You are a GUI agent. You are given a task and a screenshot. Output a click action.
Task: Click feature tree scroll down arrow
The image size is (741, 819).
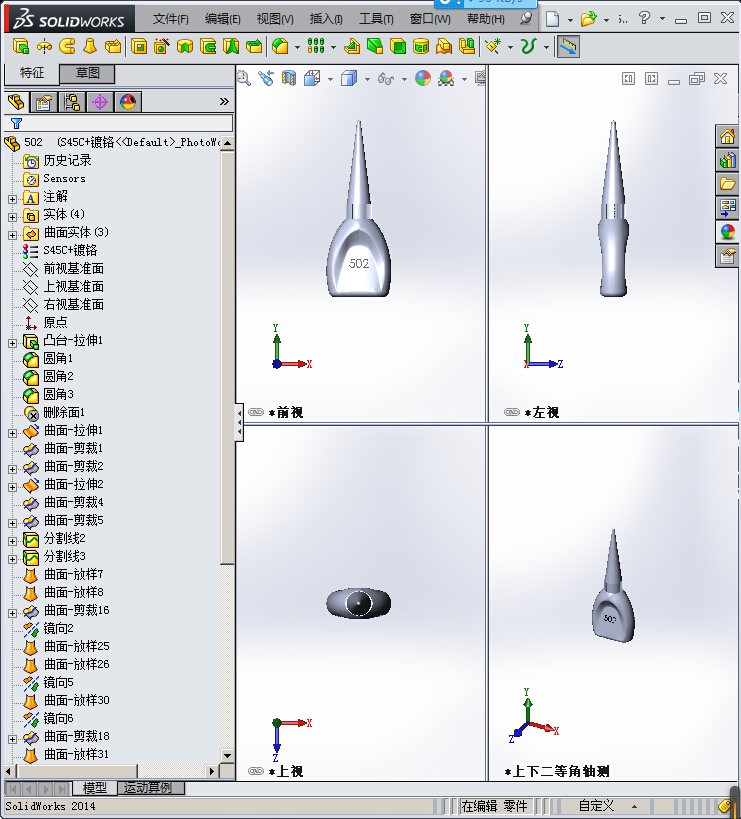(x=227, y=755)
